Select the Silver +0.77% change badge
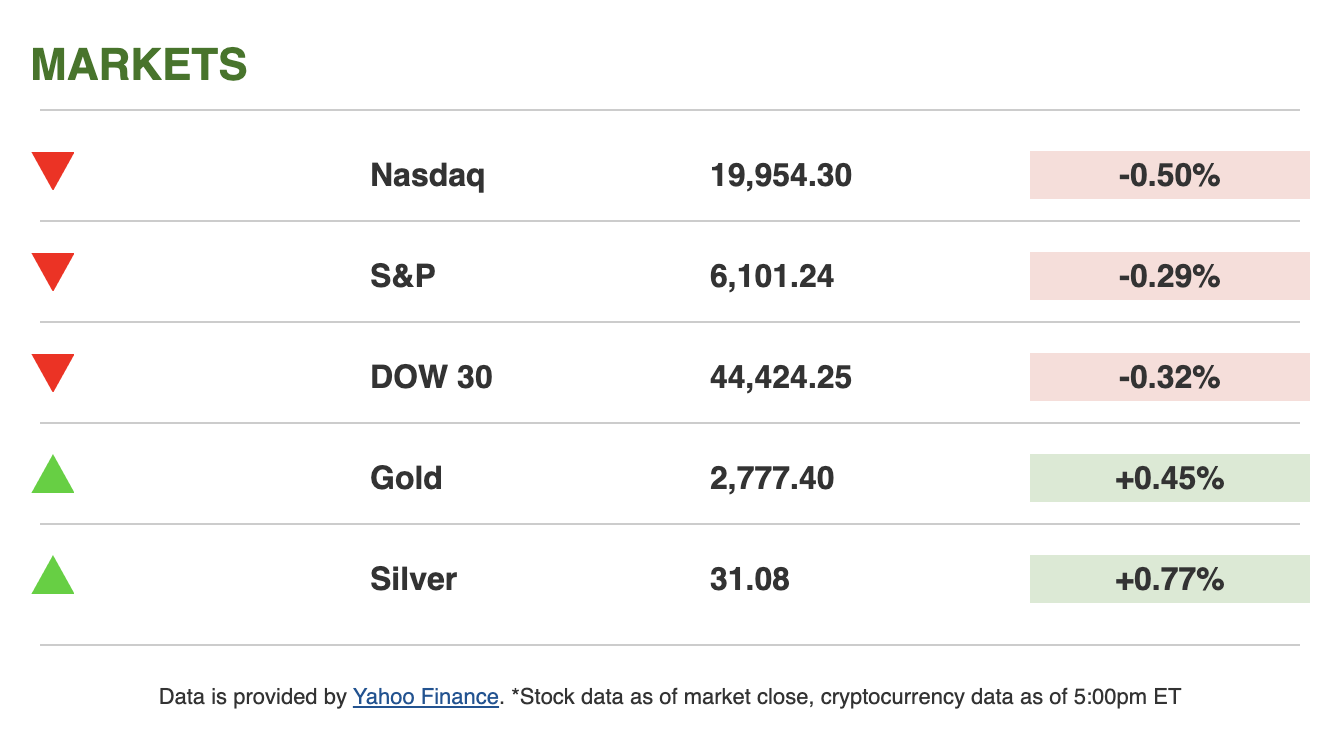 click(x=1169, y=579)
